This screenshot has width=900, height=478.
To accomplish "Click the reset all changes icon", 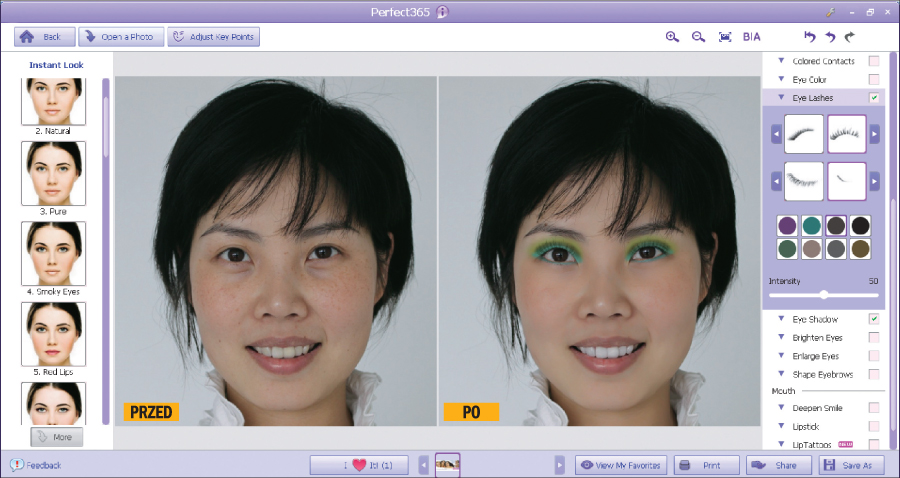I will [x=810, y=37].
